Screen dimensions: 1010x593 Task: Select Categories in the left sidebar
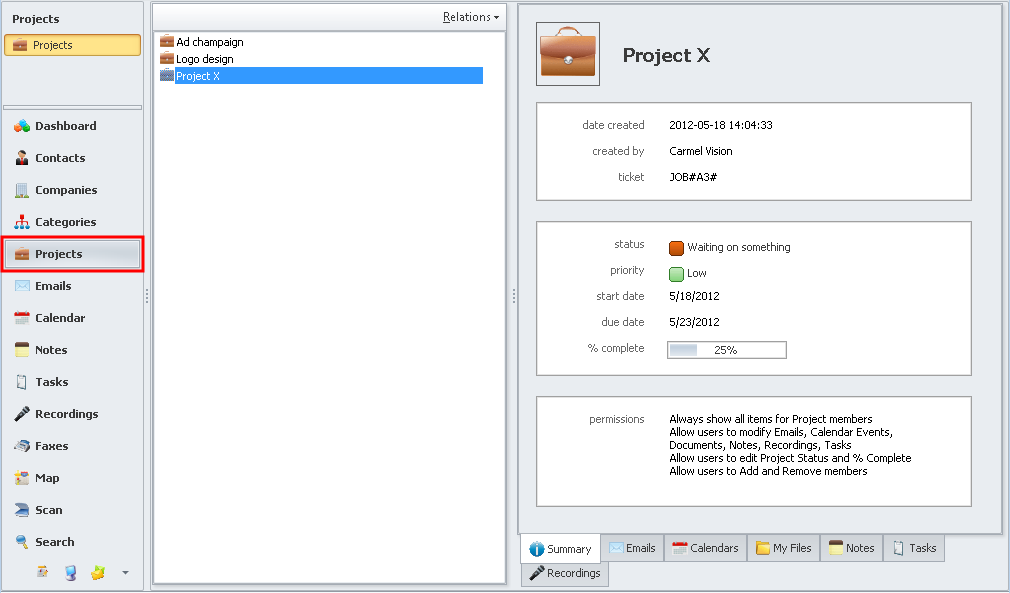click(x=65, y=222)
